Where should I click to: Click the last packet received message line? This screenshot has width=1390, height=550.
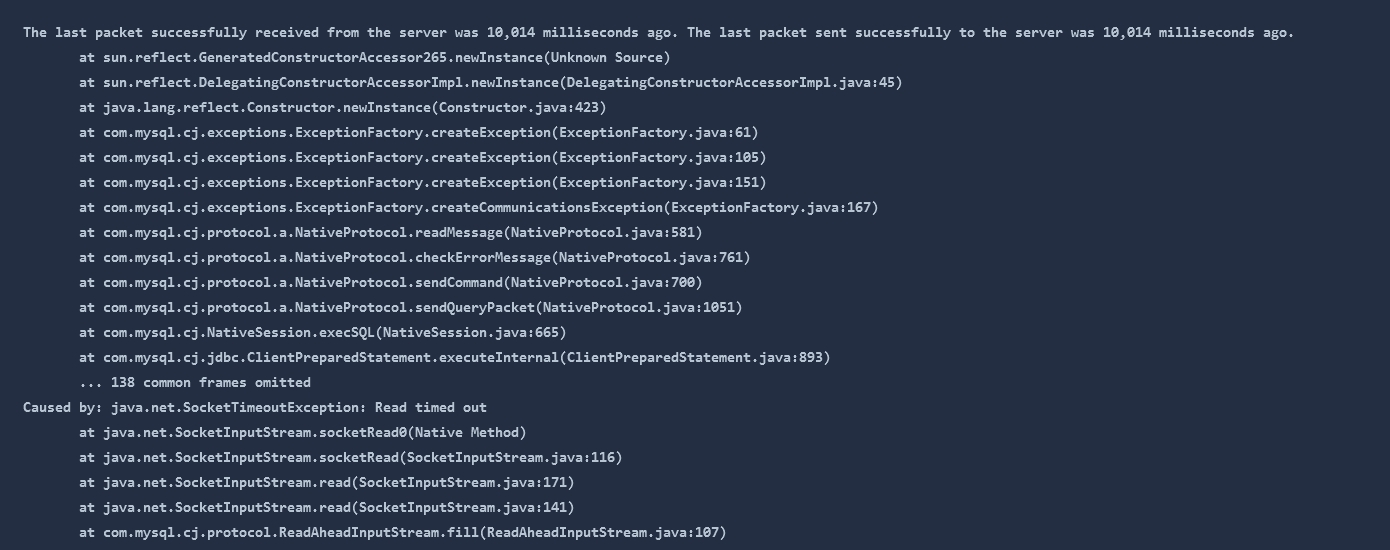658,33
